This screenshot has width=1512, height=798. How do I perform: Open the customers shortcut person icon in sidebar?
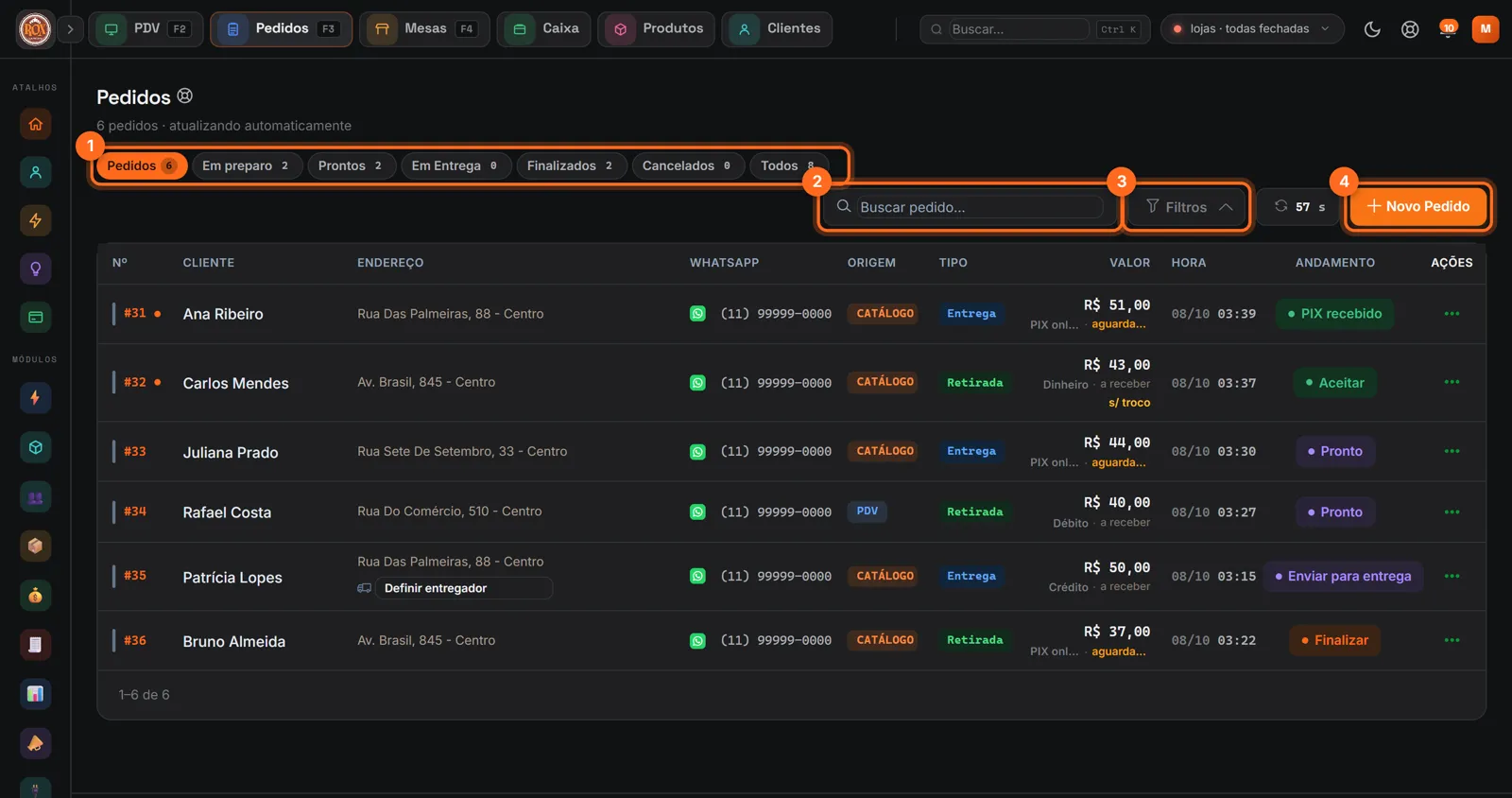tap(35, 172)
